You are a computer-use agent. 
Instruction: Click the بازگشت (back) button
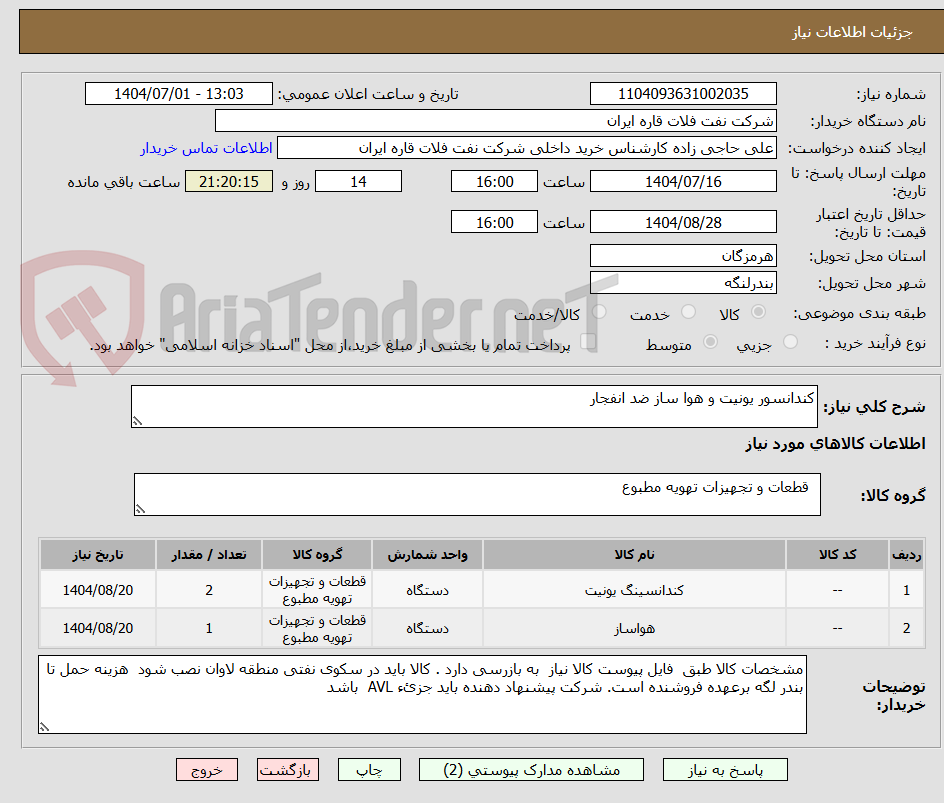point(288,769)
